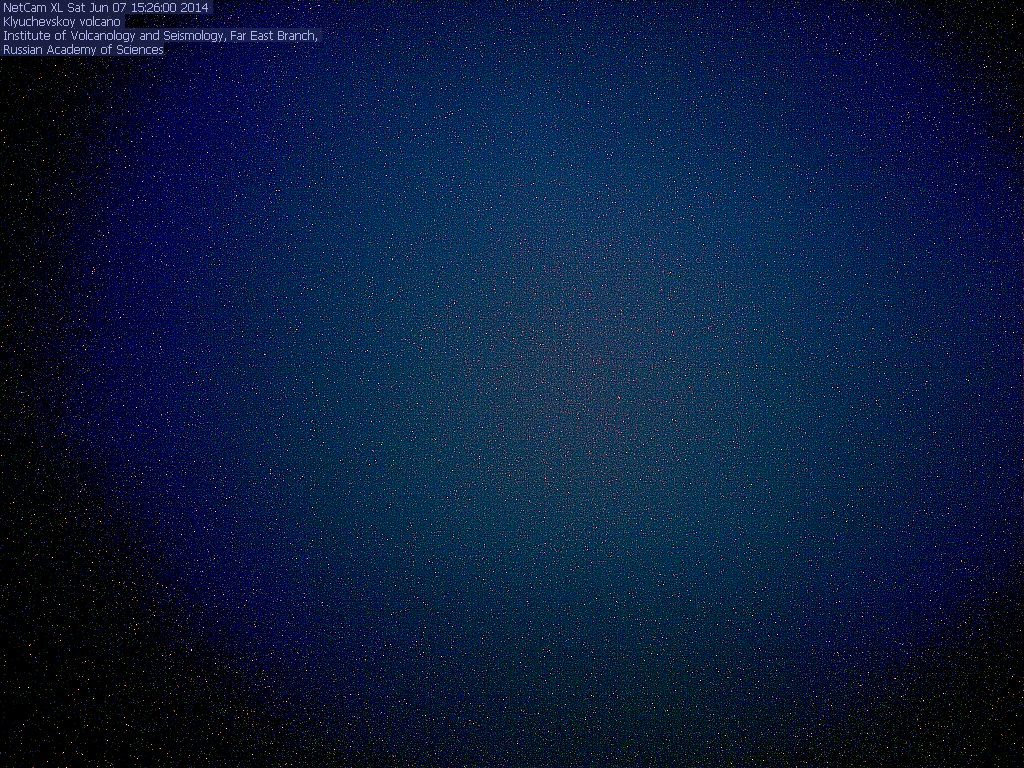Click the 'Klyuchevskoy volcano' caption text

62,22
